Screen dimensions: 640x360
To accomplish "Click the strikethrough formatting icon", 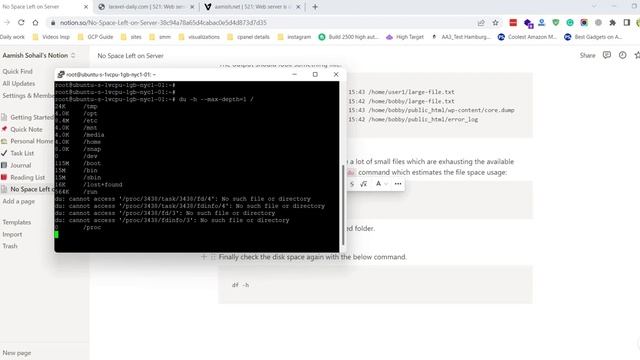I will pos(352,184).
